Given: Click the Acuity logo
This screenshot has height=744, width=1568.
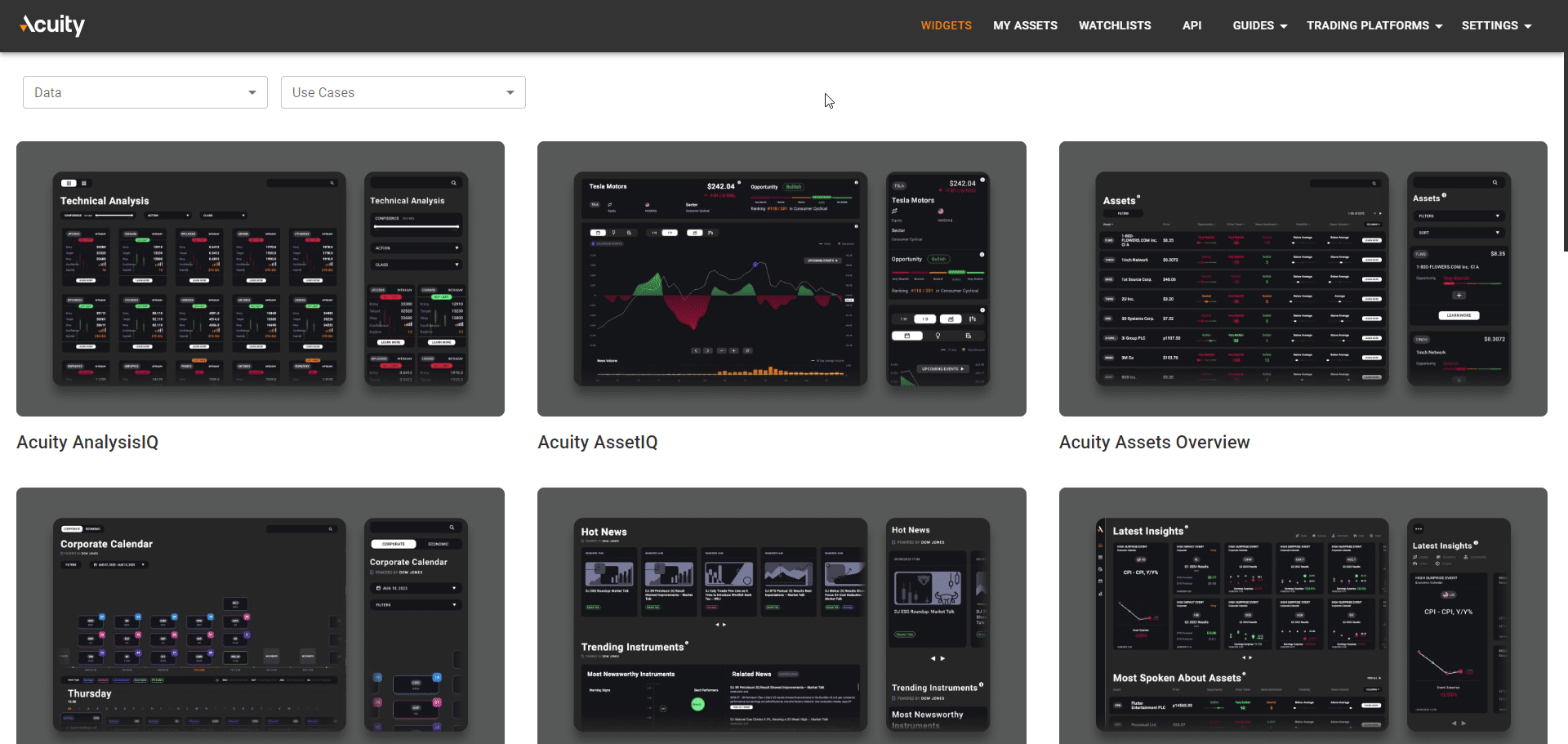Looking at the screenshot, I should click(52, 25).
